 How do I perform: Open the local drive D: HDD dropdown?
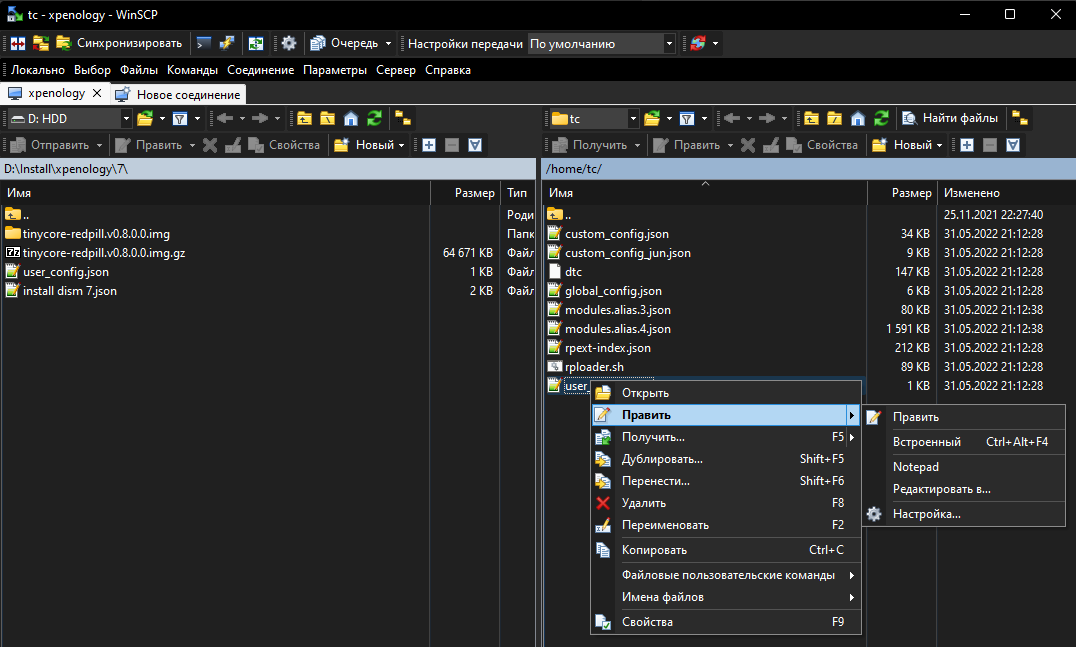(126, 118)
